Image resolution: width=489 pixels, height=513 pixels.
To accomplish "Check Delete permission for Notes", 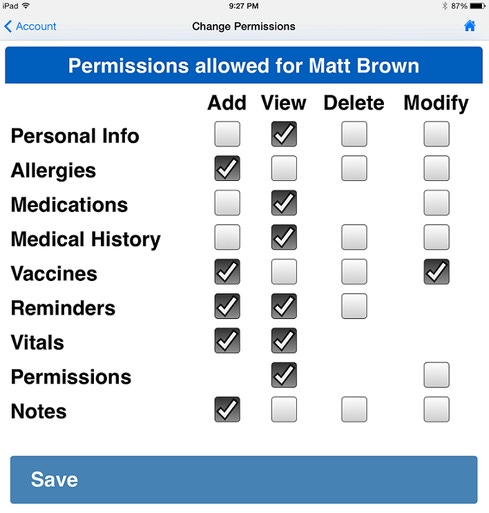I will click(x=354, y=409).
